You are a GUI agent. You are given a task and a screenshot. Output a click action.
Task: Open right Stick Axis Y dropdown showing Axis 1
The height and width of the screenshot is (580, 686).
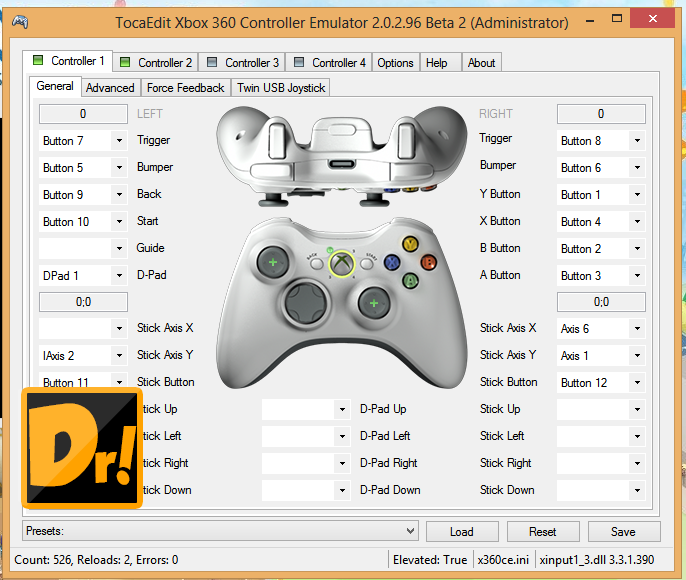(x=601, y=356)
